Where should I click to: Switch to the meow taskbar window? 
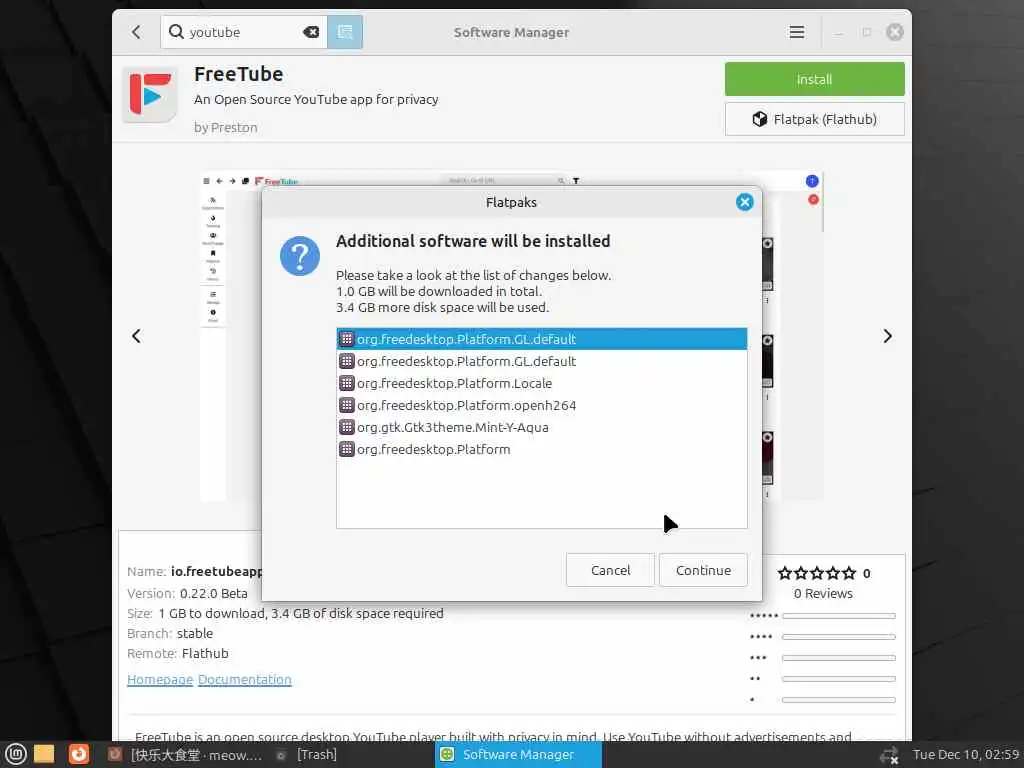[x=185, y=755]
